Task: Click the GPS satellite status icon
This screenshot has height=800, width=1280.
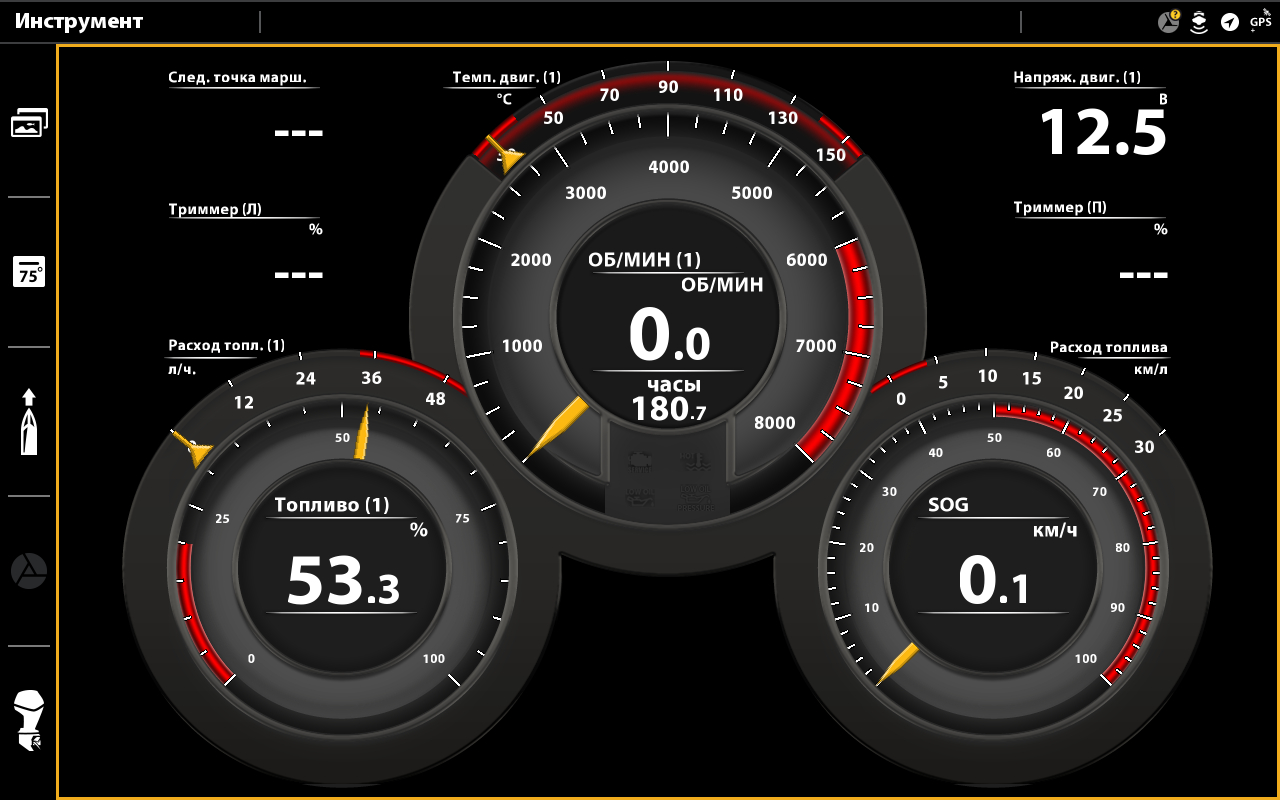Action: 1260,21
